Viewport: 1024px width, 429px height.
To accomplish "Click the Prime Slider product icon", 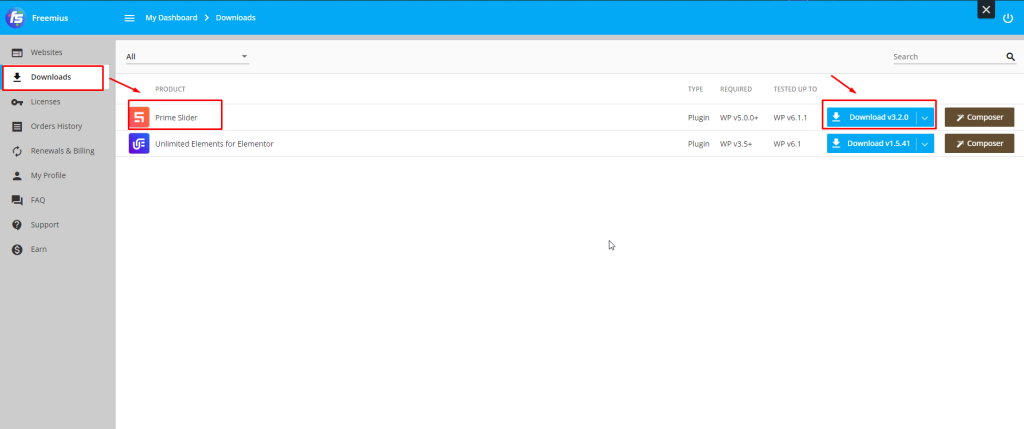I will pos(139,118).
